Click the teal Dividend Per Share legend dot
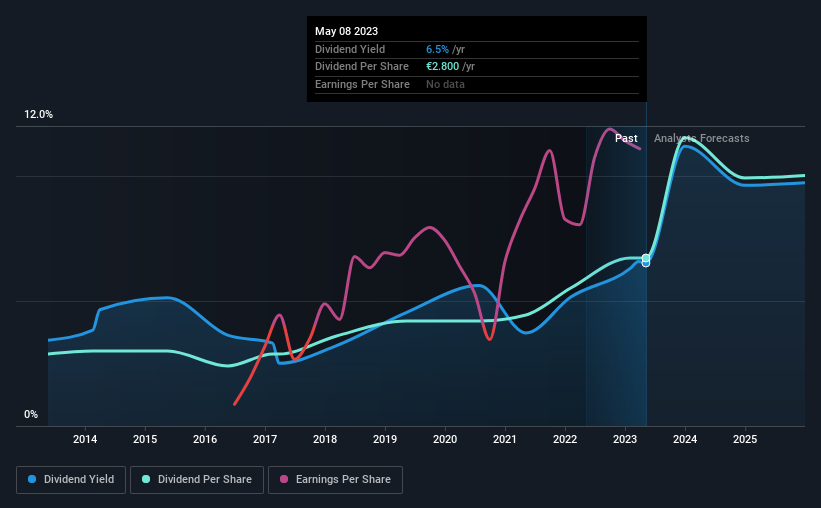821x508 pixels. tap(146, 479)
